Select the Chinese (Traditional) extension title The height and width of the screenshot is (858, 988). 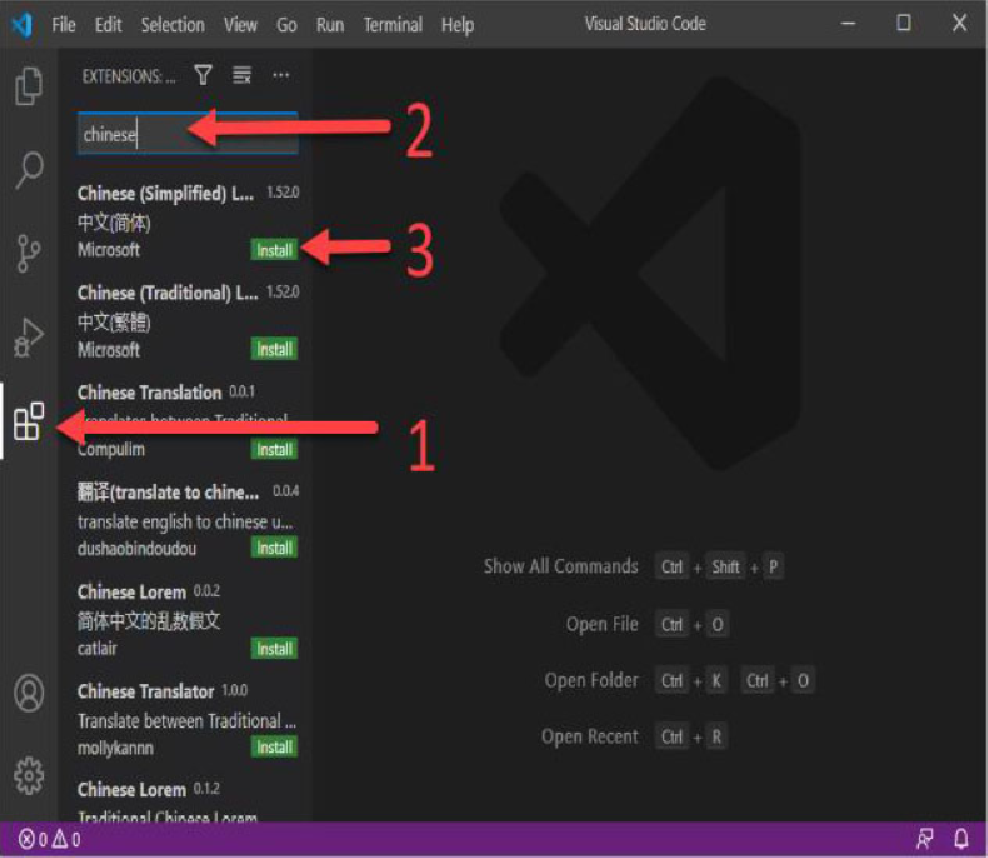pos(168,293)
